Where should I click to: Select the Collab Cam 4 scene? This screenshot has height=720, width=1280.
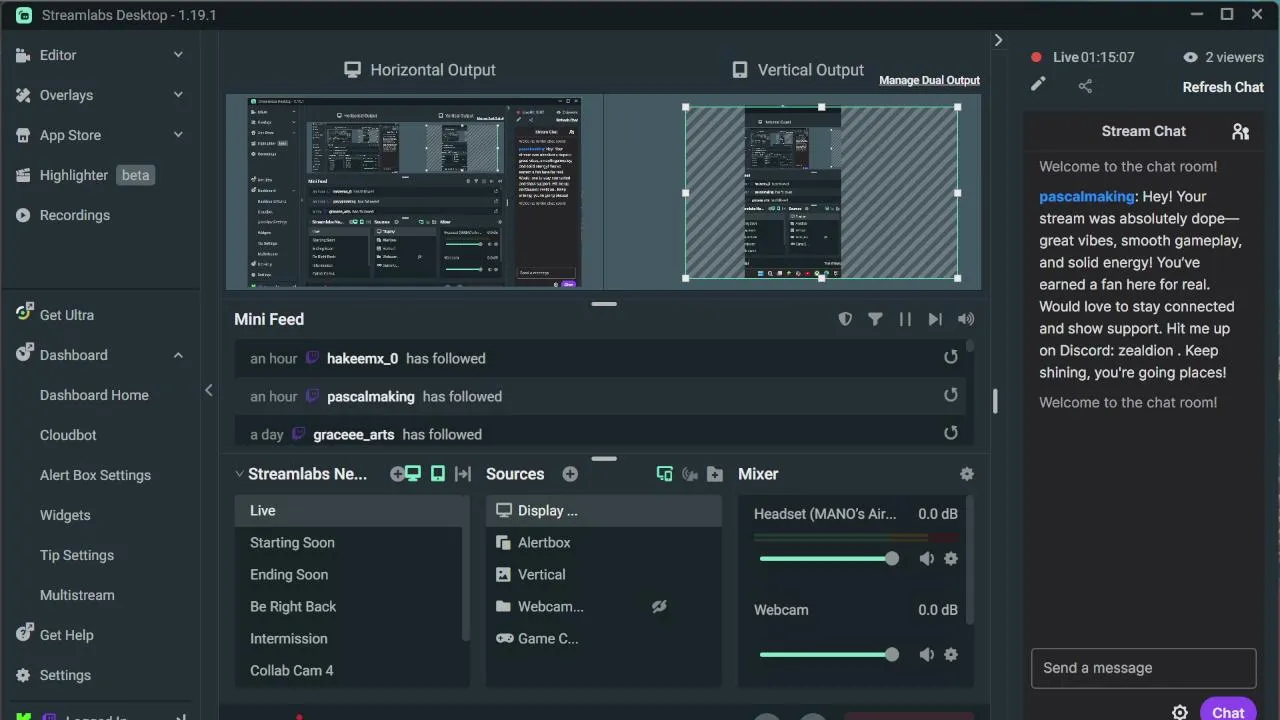click(349, 670)
